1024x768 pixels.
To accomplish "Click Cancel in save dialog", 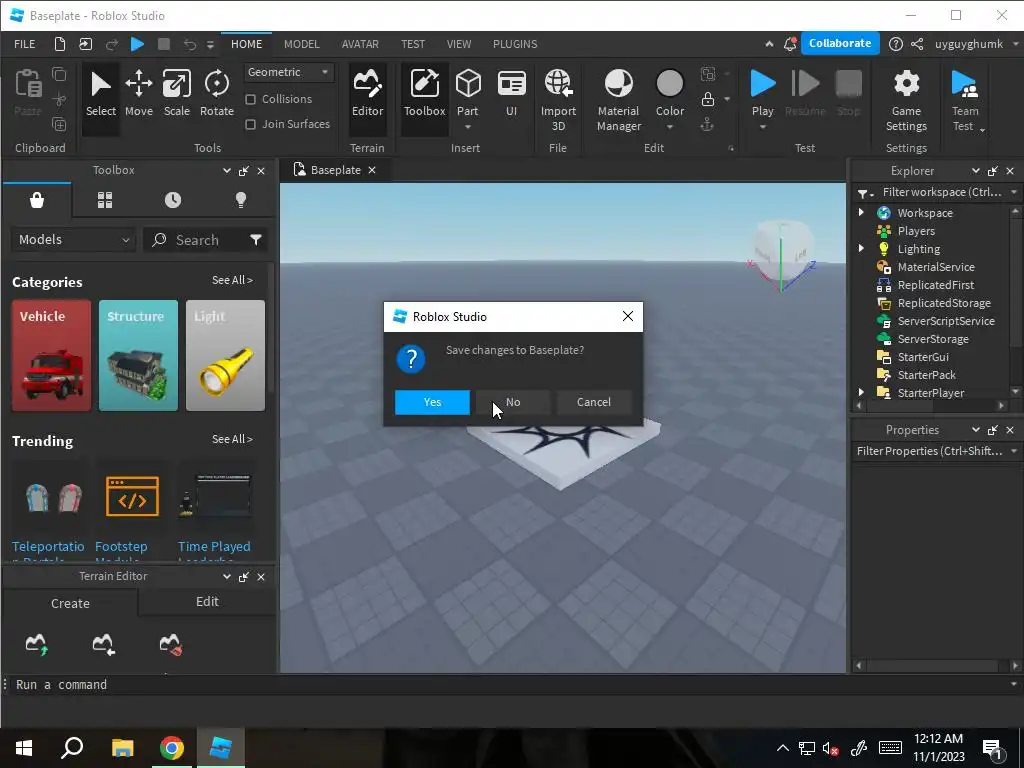I will tap(594, 402).
